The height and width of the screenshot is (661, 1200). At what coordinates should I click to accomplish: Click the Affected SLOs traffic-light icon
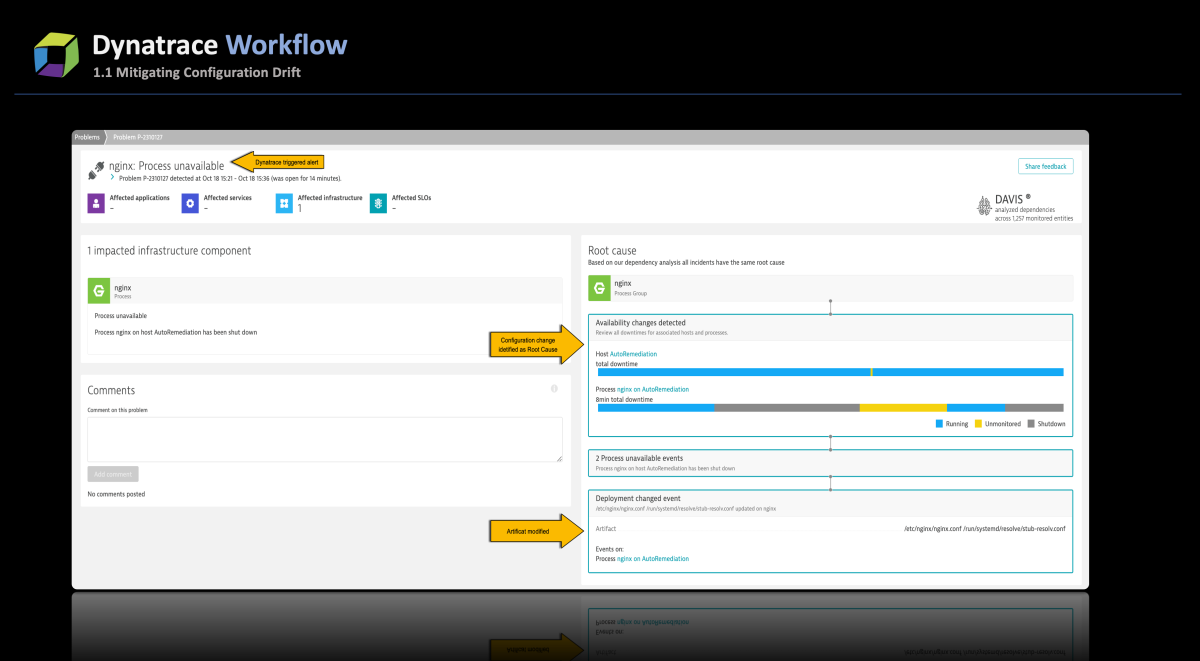(x=378, y=203)
